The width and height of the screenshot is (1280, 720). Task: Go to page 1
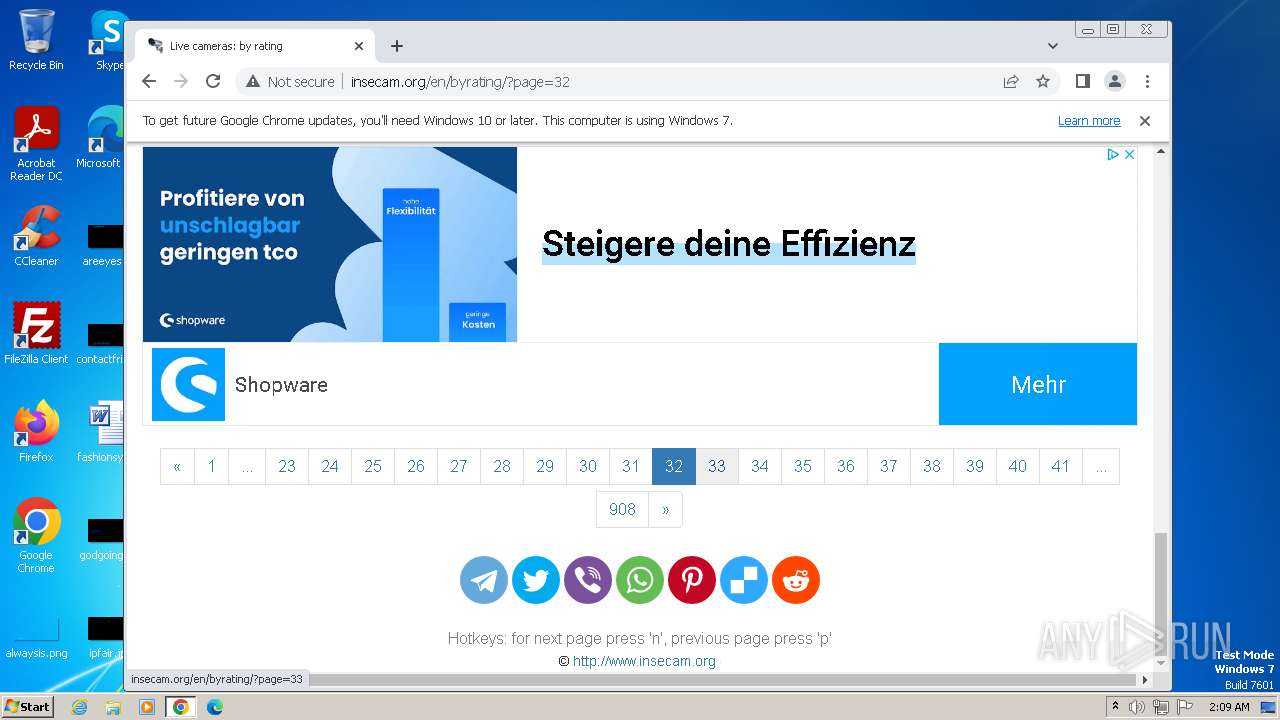(211, 466)
